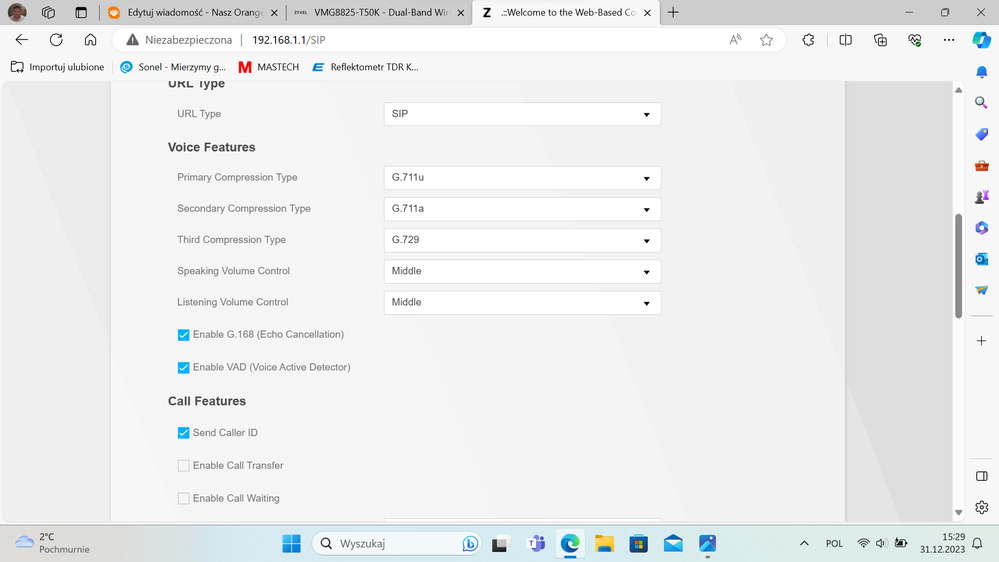Image resolution: width=999 pixels, height=562 pixels.
Task: Expand Primary Compression Type dropdown
Action: [x=521, y=178]
